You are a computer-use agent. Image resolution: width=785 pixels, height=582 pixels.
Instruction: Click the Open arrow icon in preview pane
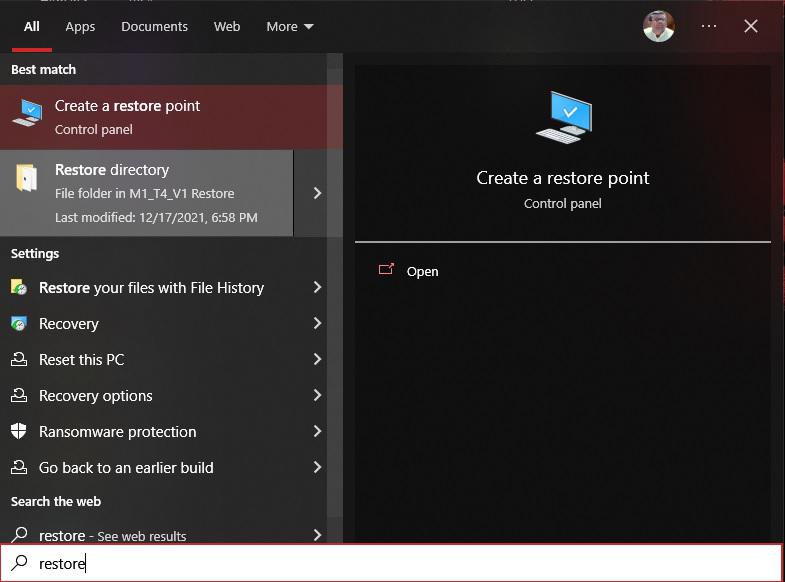[x=386, y=270]
